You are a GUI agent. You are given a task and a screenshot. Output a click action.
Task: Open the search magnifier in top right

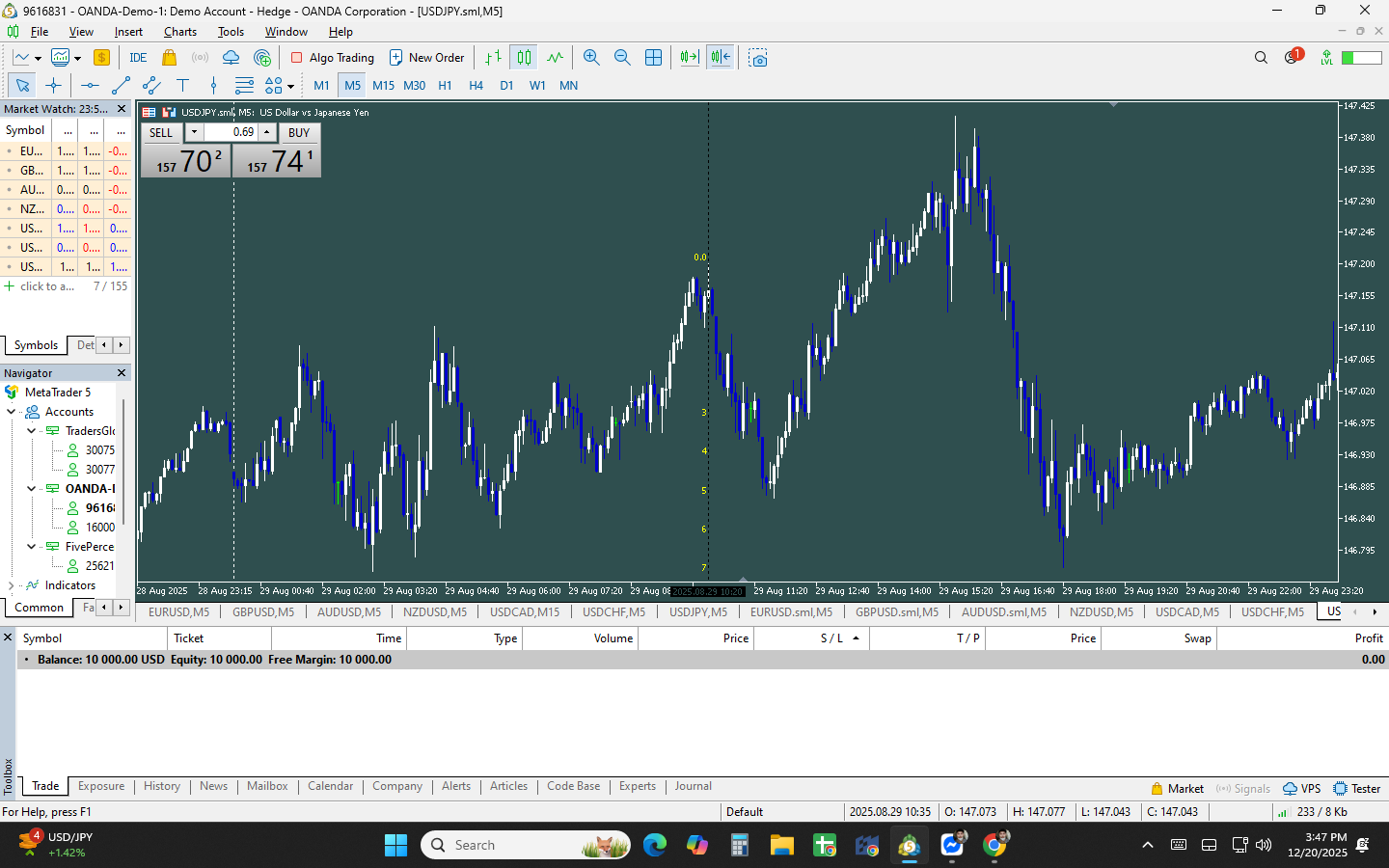[x=1261, y=58]
